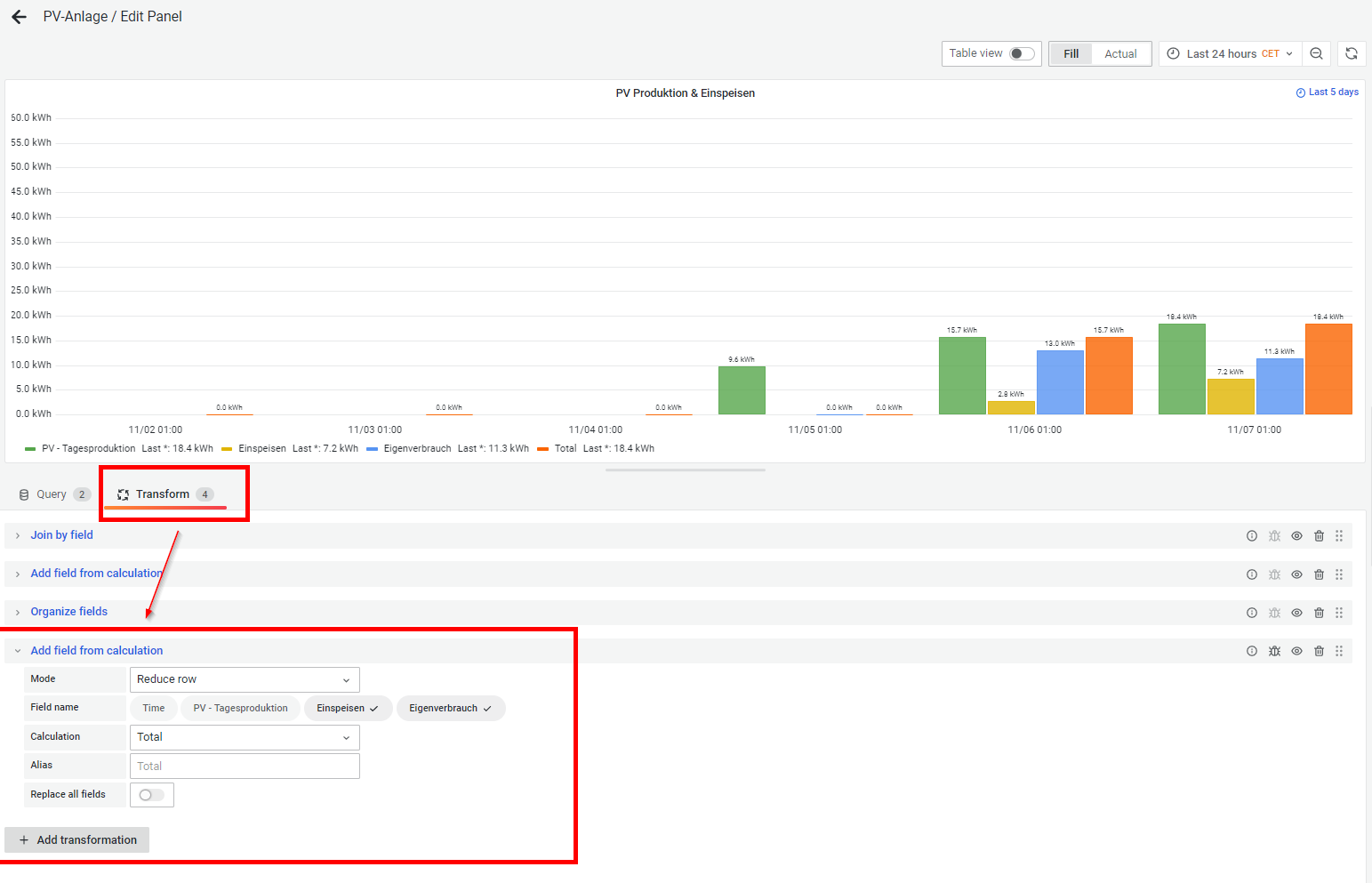Click the 11/06 01:00 x-axis label
The image size is (1372, 883).
tap(1034, 430)
